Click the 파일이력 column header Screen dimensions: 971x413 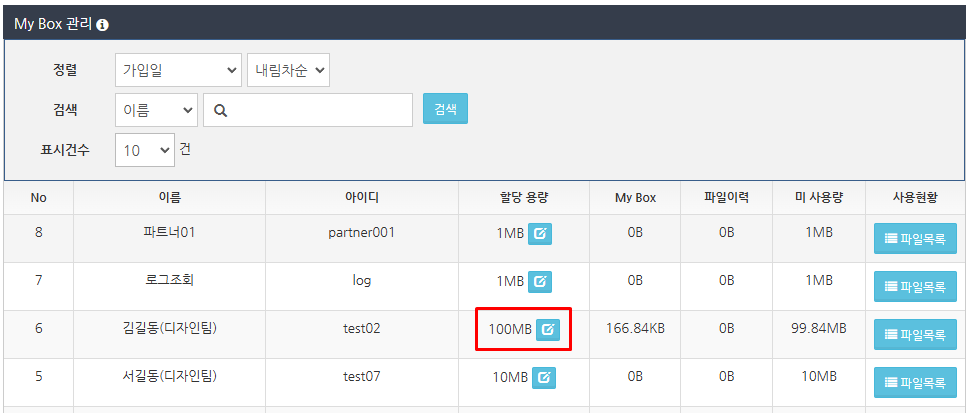726,198
